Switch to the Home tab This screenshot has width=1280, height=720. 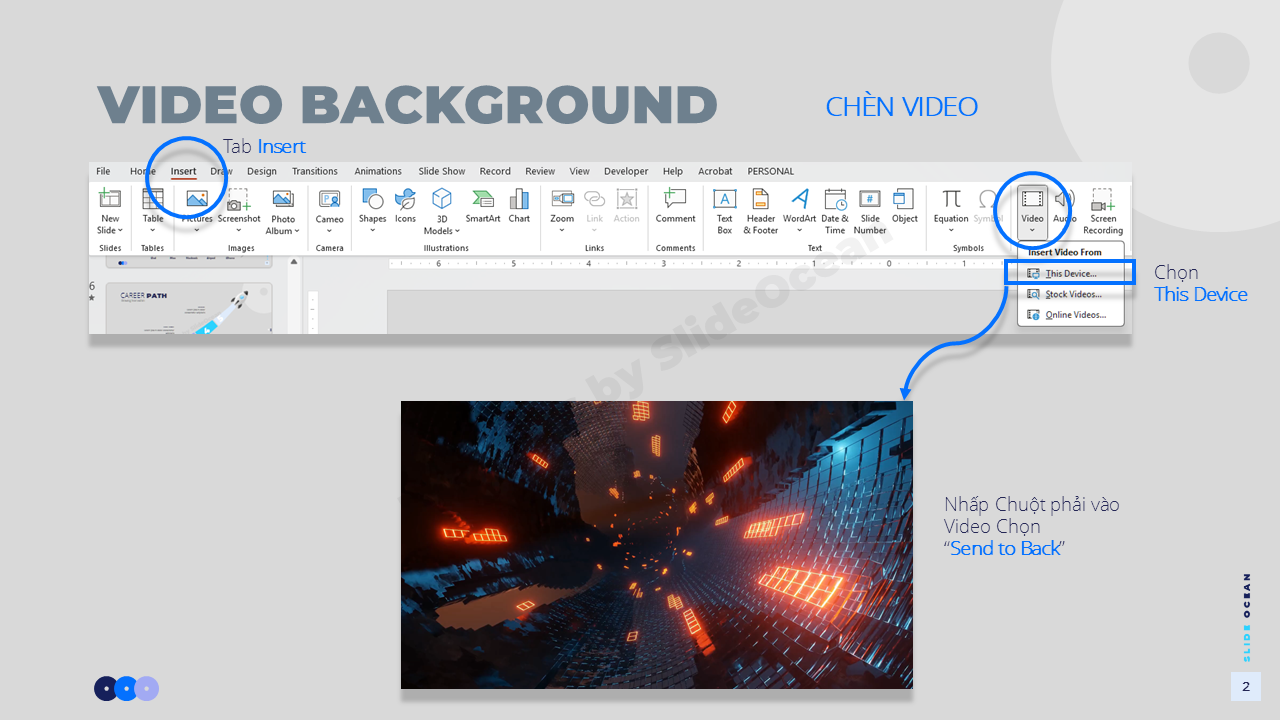(x=143, y=171)
